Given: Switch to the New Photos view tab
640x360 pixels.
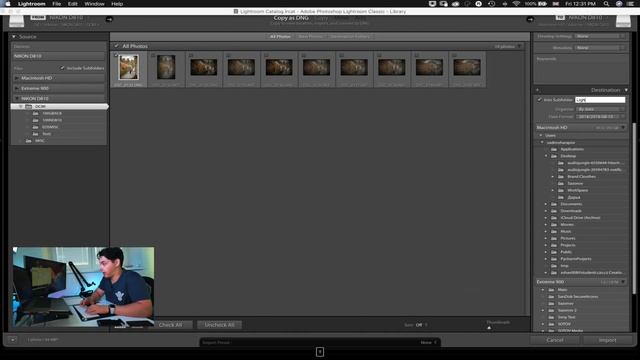Looking at the screenshot, I should pyautogui.click(x=310, y=36).
